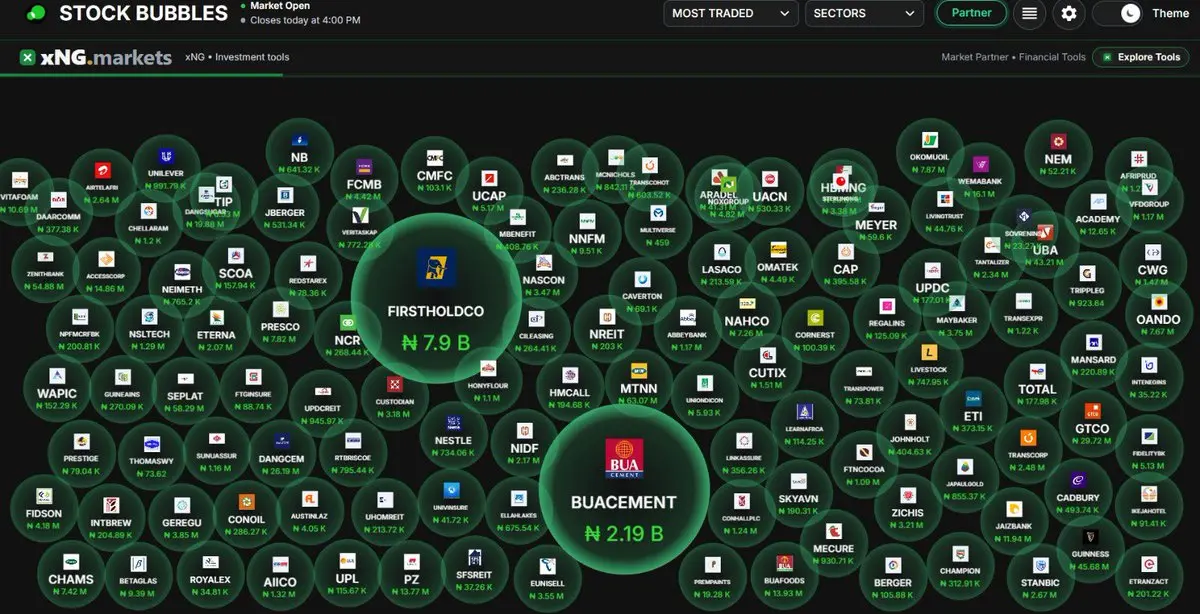This screenshot has width=1200, height=614.
Task: Click the Stock Bubbles green logo
Action: click(37, 14)
